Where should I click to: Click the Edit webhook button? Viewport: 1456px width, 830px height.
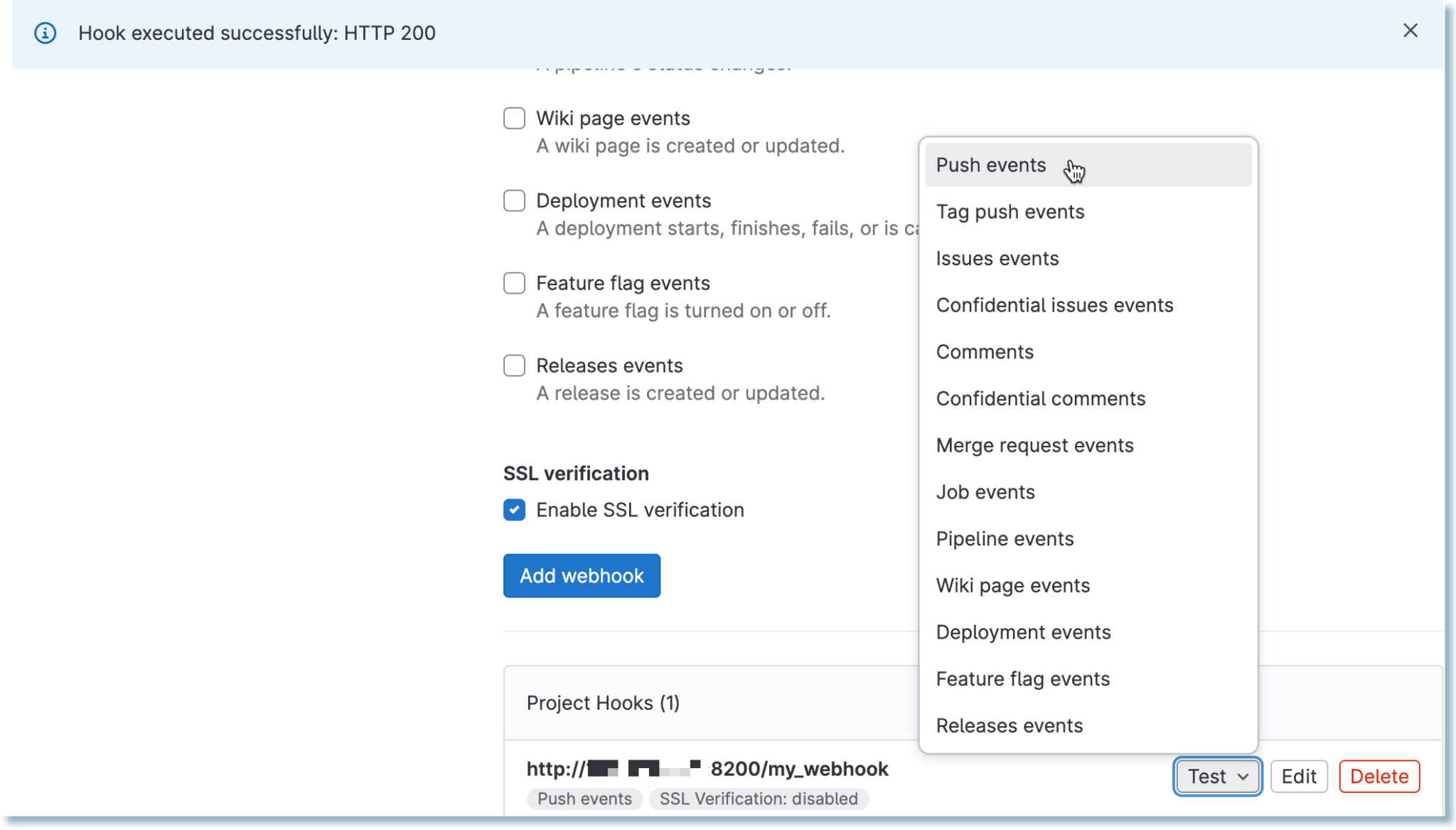(x=1298, y=776)
